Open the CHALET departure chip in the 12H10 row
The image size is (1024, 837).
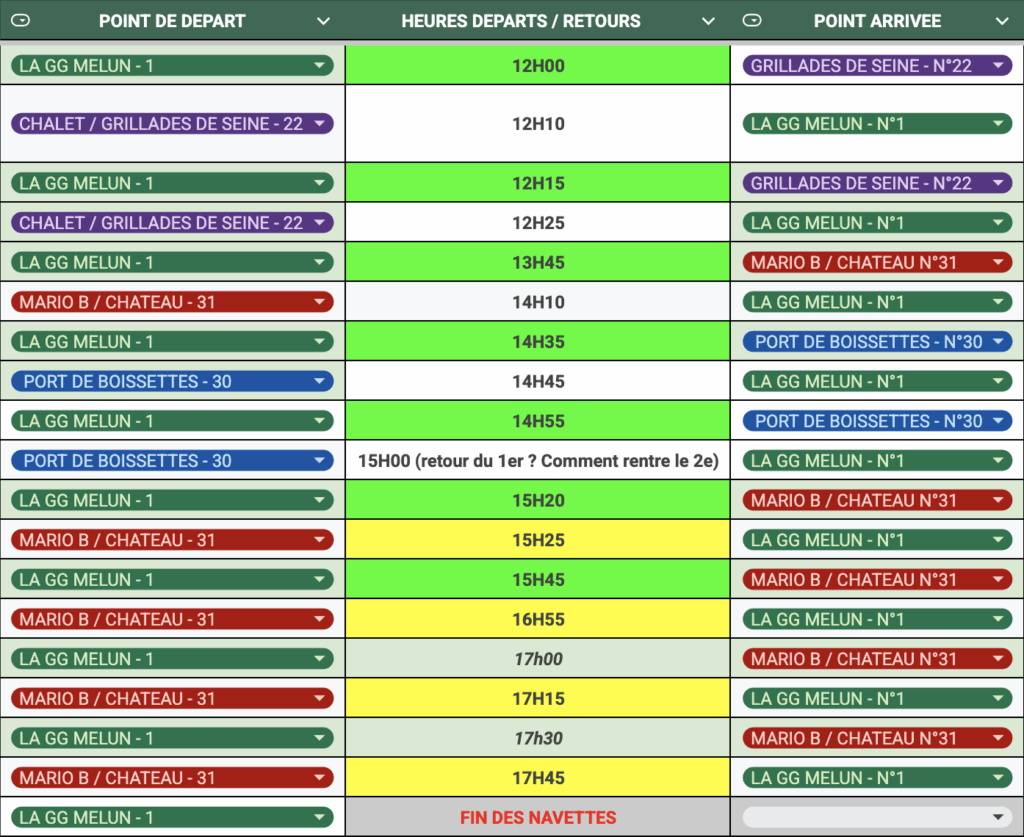pos(172,123)
